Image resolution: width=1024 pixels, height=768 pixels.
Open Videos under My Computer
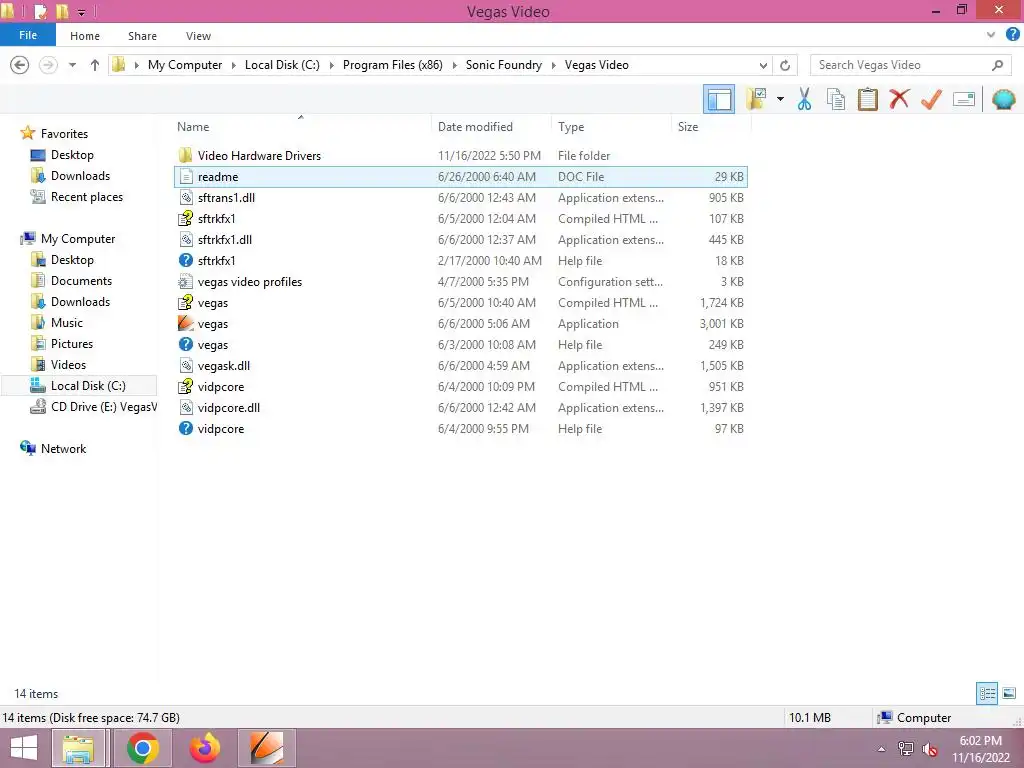pos(68,364)
